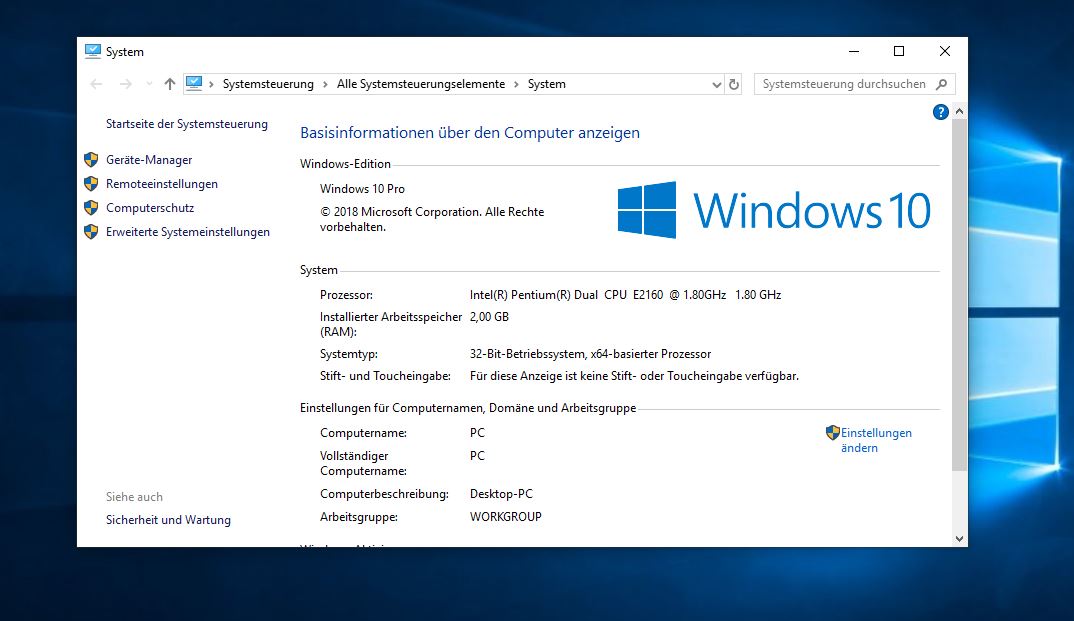Click the Back navigation arrow
Image resolution: width=1074 pixels, height=621 pixels.
coord(96,84)
